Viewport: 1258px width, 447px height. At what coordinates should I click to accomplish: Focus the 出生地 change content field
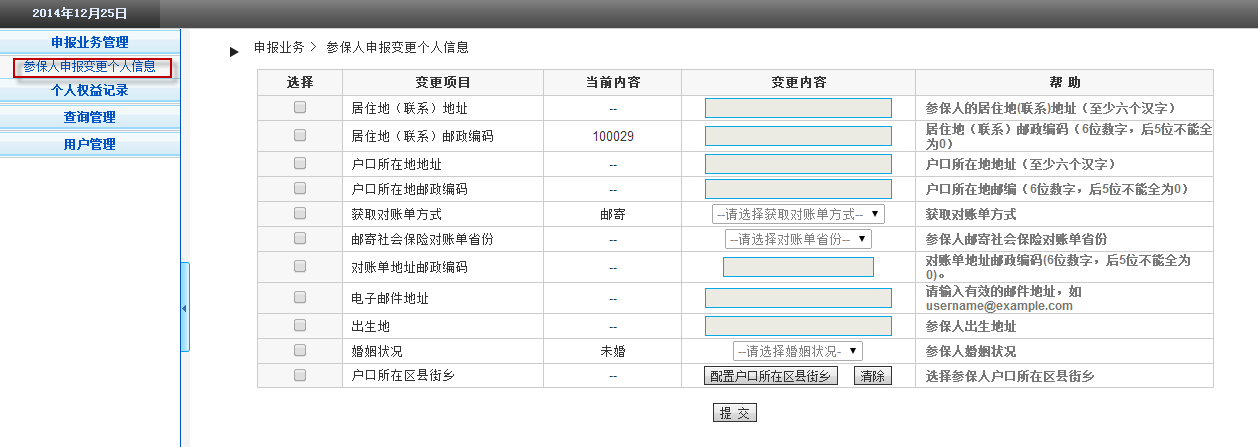[x=797, y=326]
